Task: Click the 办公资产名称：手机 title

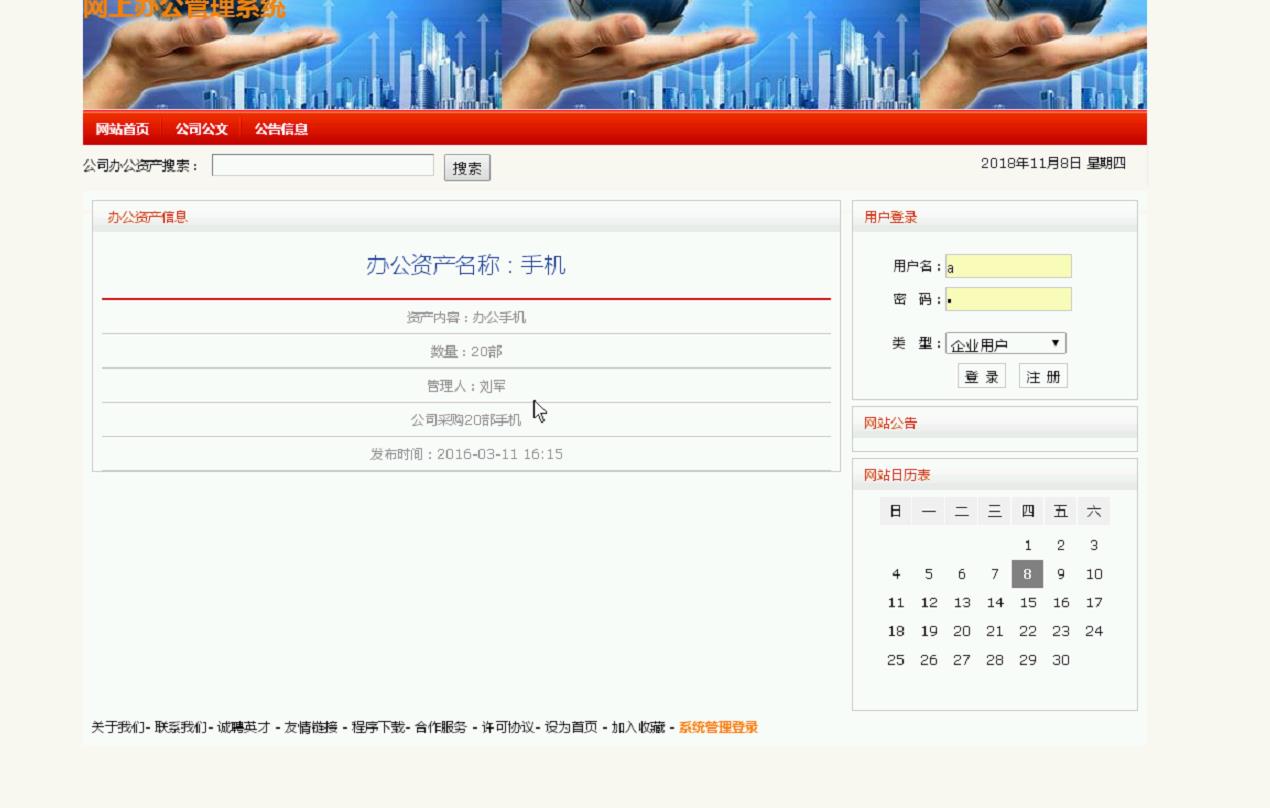Action: point(466,265)
